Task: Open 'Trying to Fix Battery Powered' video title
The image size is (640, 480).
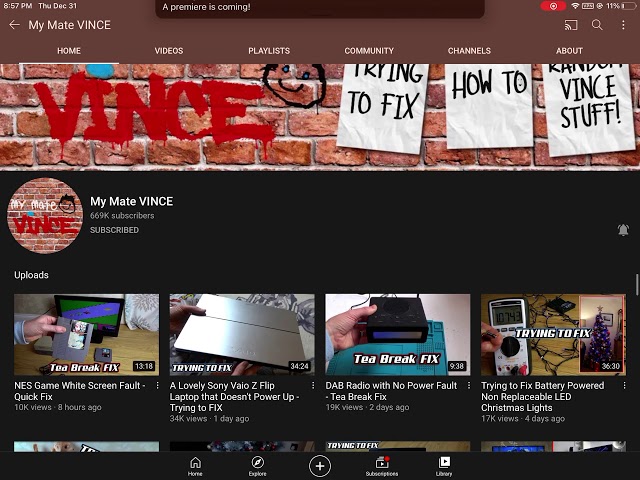Action: (542, 396)
